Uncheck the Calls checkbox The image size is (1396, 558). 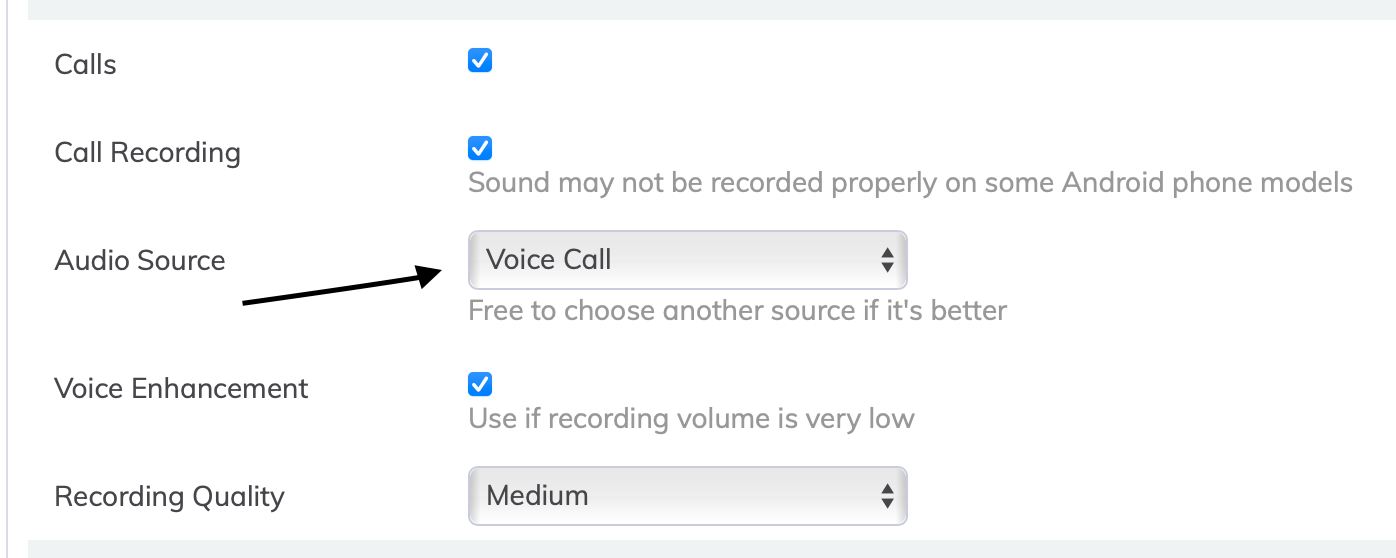480,61
